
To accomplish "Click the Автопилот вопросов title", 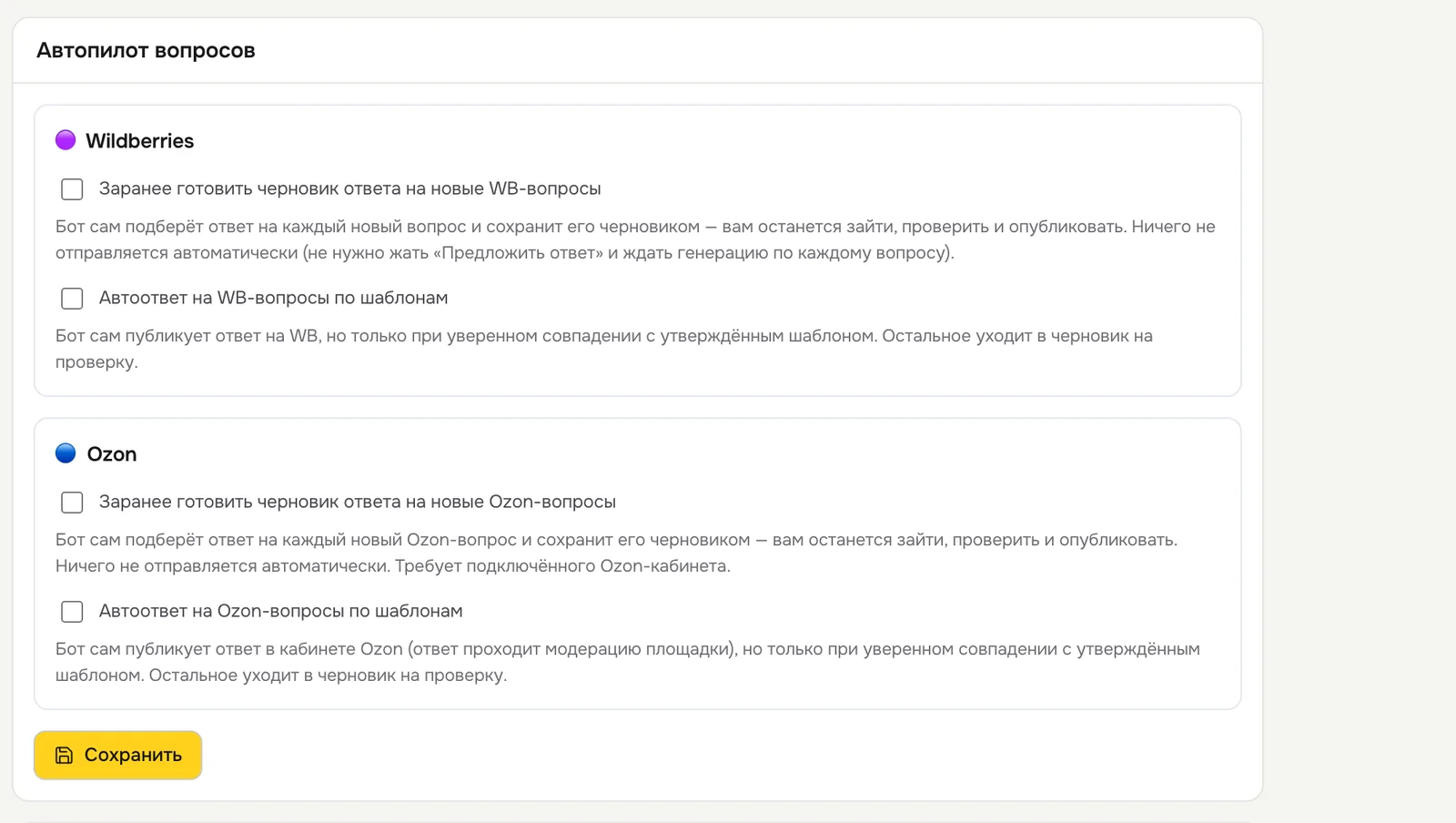I will (146, 51).
